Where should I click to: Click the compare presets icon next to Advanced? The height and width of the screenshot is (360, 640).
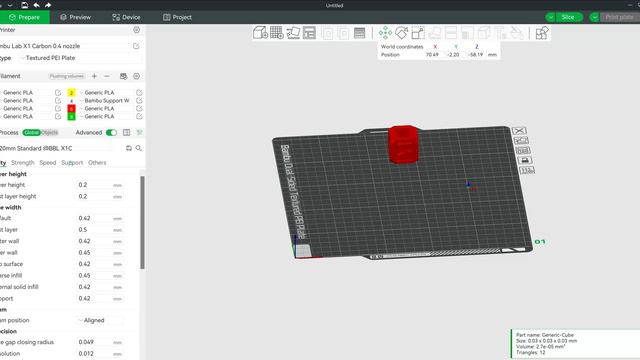point(127,133)
